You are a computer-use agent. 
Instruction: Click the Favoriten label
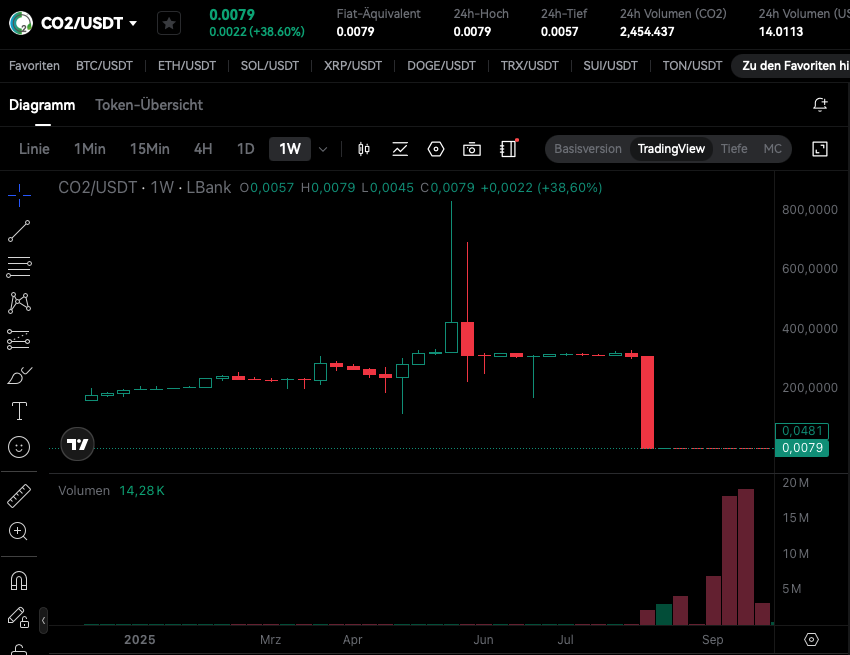tap(34, 66)
